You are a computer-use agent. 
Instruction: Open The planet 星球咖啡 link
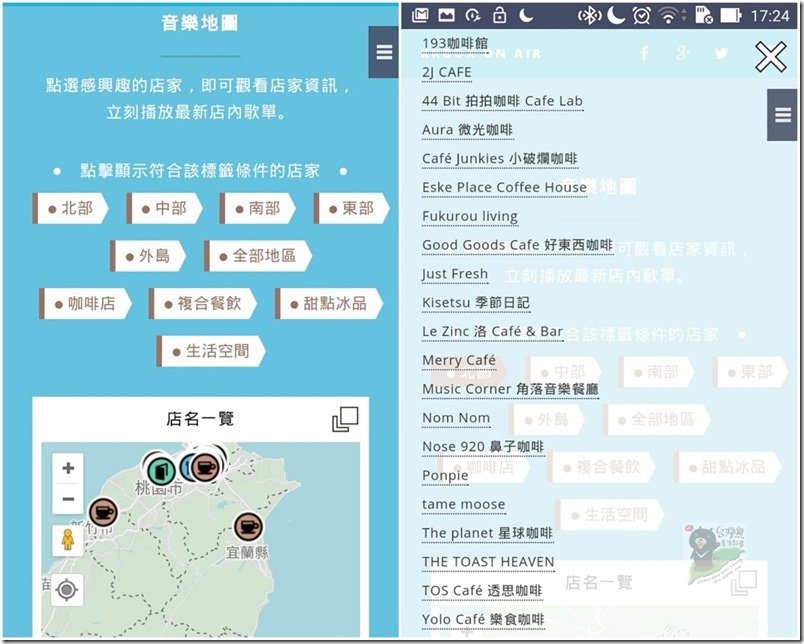487,533
